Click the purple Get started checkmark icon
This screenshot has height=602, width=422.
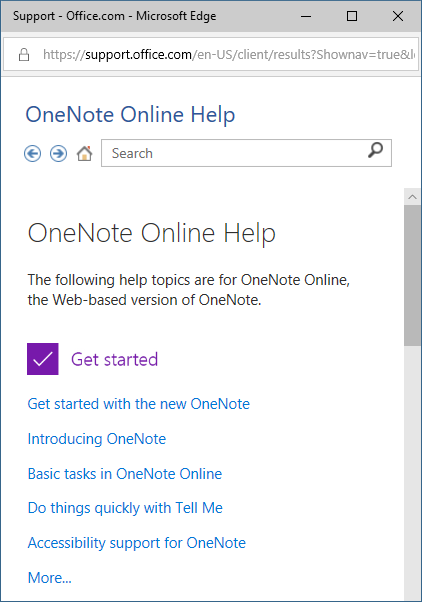point(43,359)
